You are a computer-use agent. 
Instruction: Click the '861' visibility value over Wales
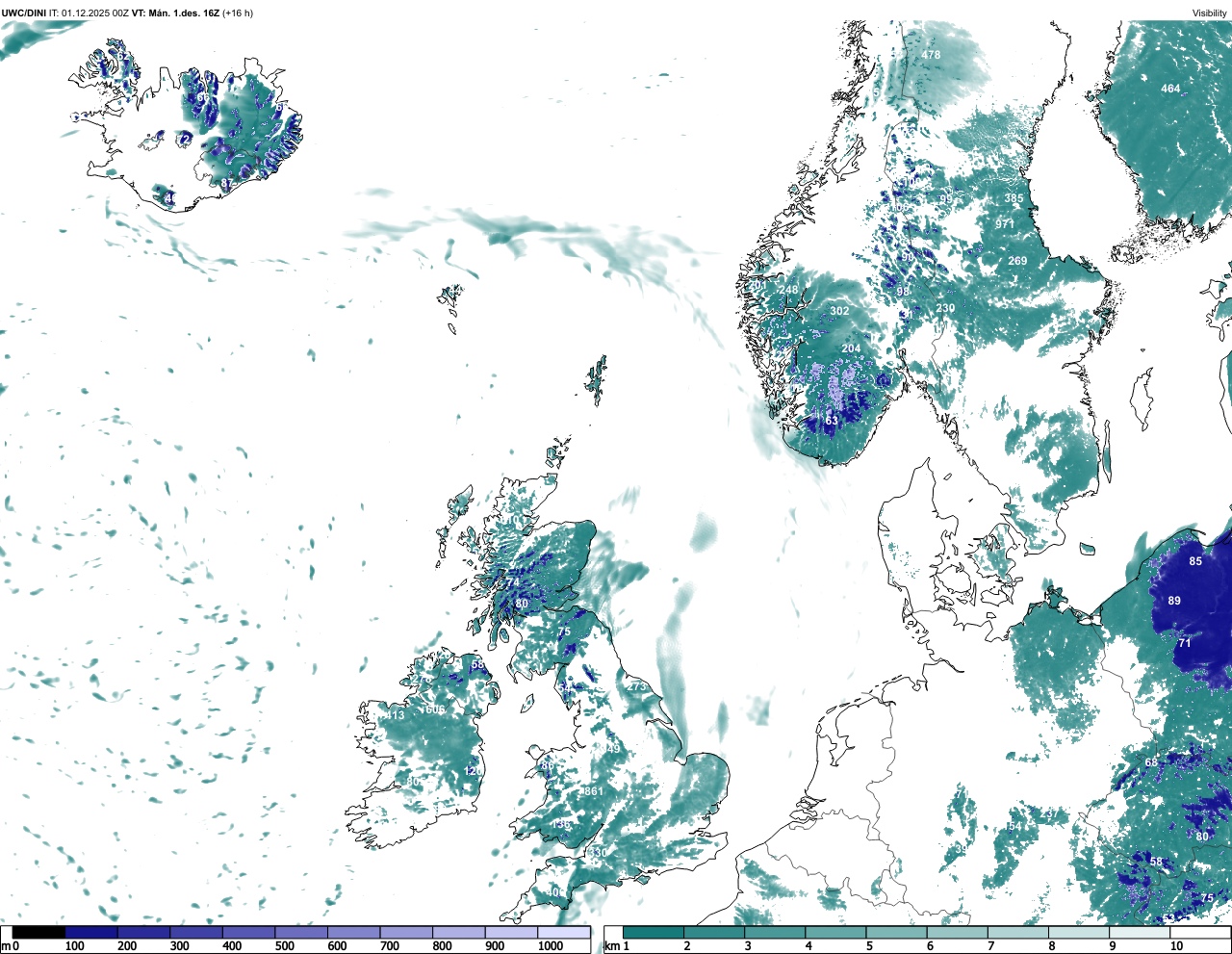pos(593,791)
